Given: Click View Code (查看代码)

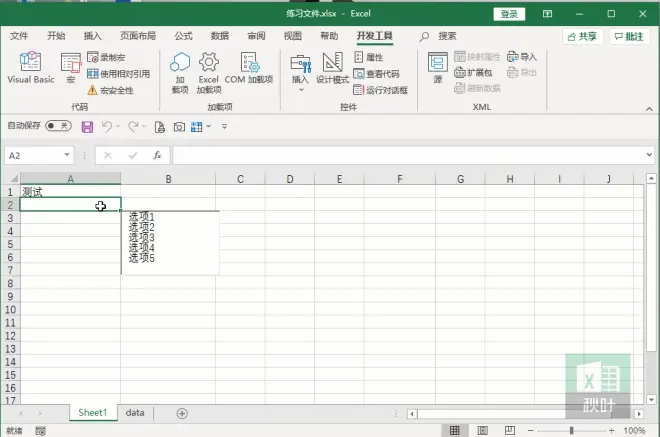Looking at the screenshot, I should tap(376, 74).
